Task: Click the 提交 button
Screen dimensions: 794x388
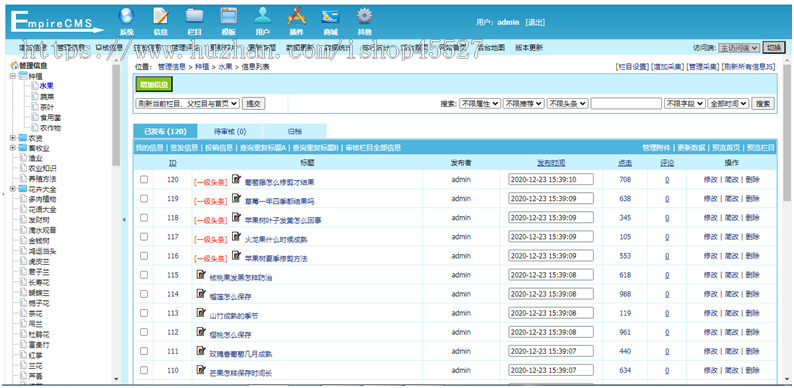Action: coord(253,103)
